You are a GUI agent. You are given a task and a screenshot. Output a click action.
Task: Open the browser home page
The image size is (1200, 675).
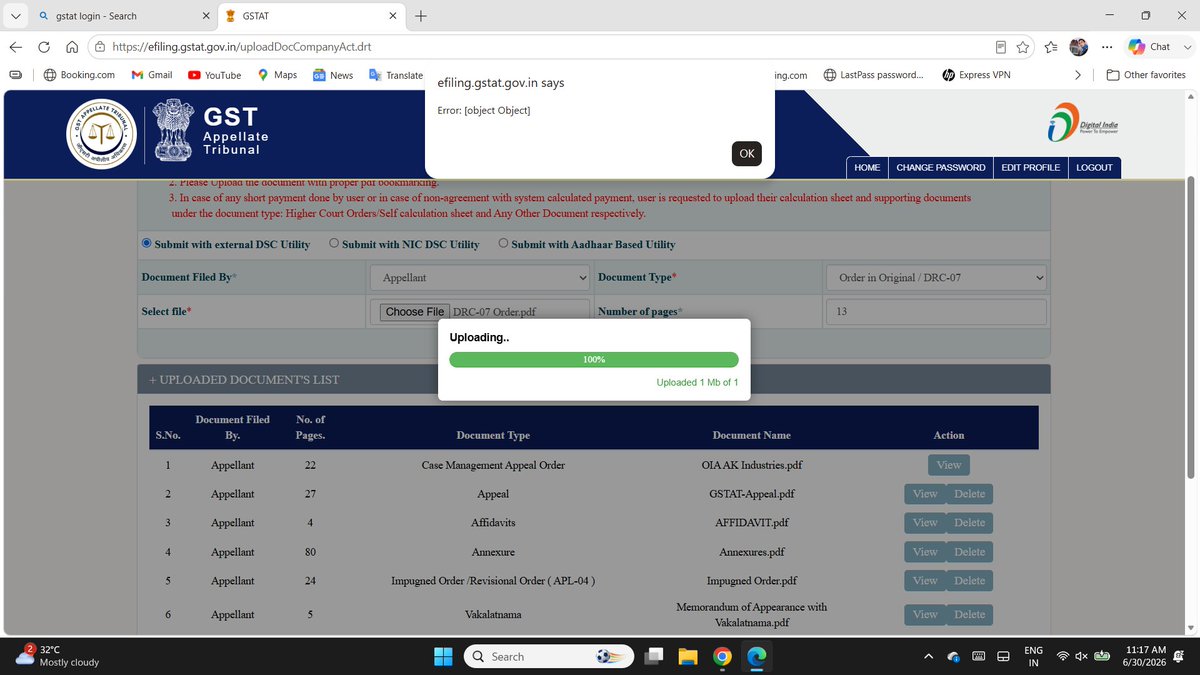pyautogui.click(x=72, y=46)
